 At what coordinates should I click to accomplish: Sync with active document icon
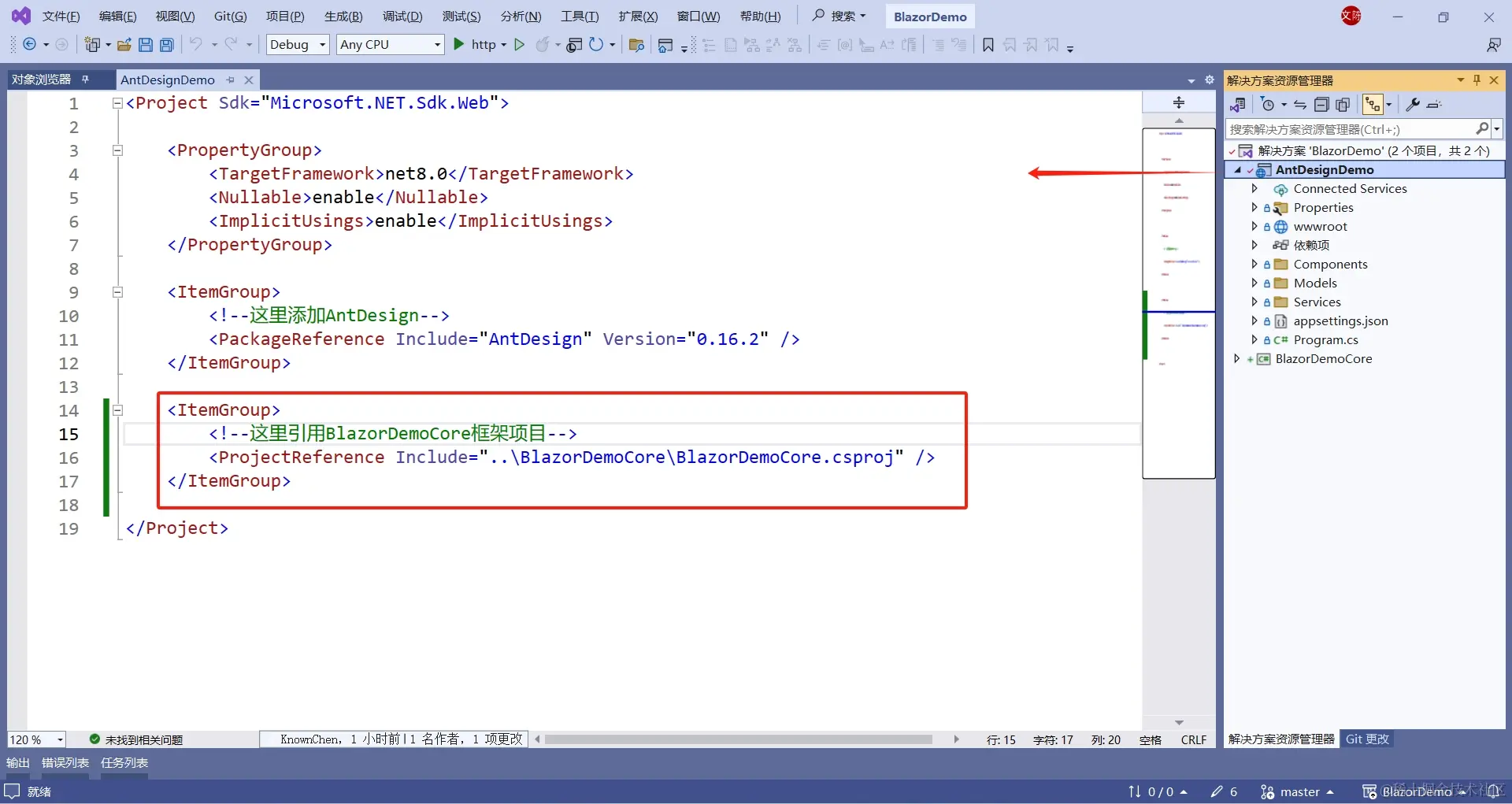click(1300, 105)
